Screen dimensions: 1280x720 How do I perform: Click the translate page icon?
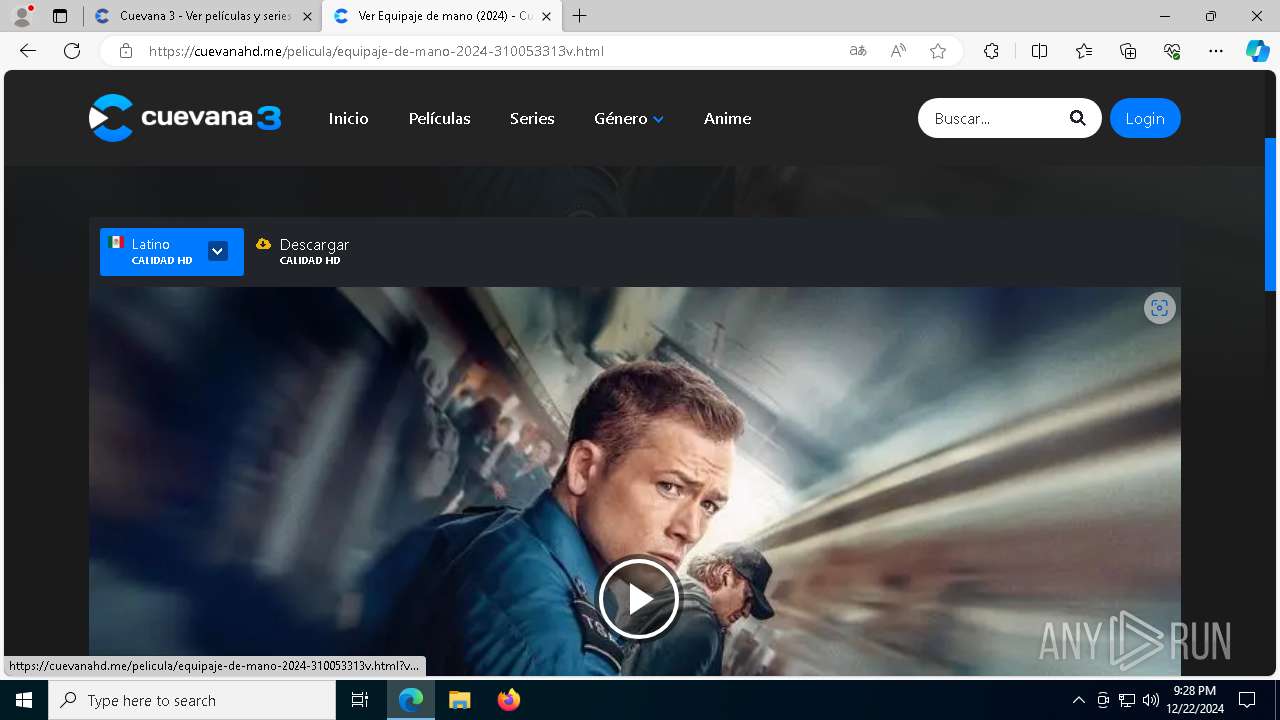pos(857,51)
